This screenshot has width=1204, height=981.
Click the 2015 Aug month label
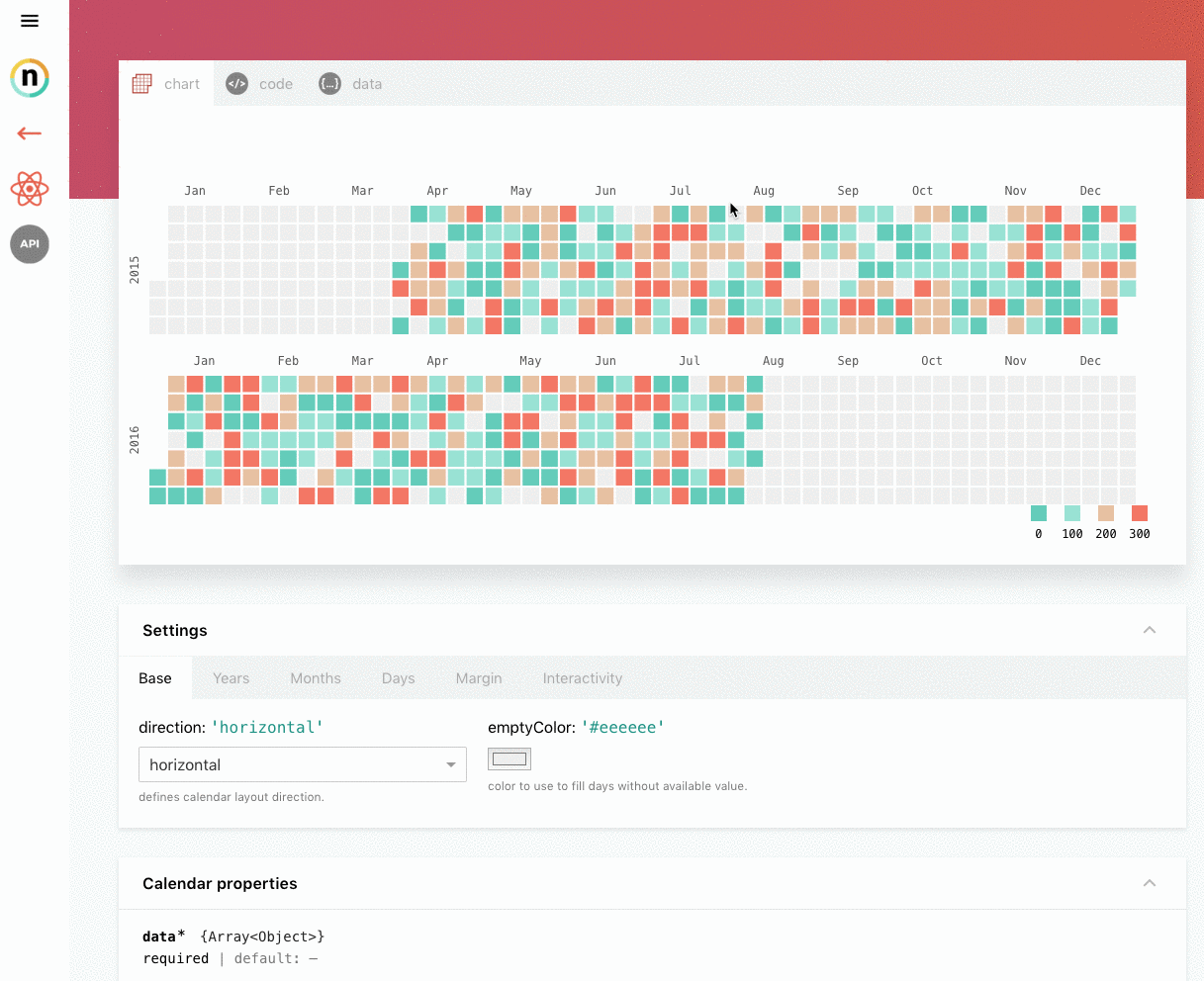(x=764, y=191)
